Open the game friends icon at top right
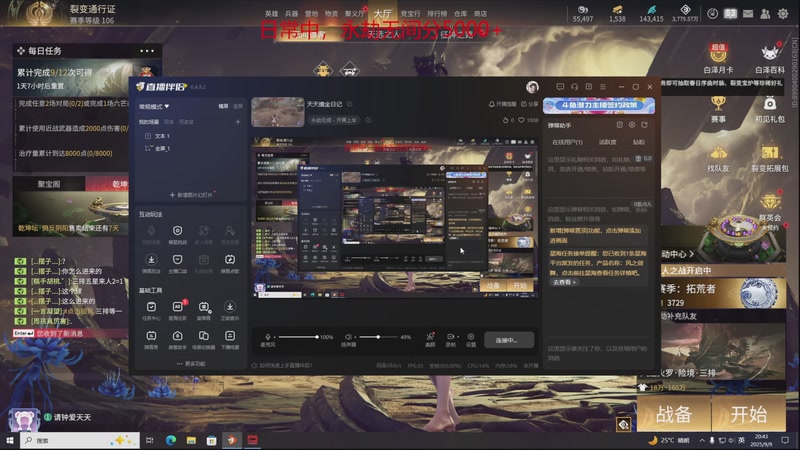This screenshot has height=450, width=800. (765, 14)
